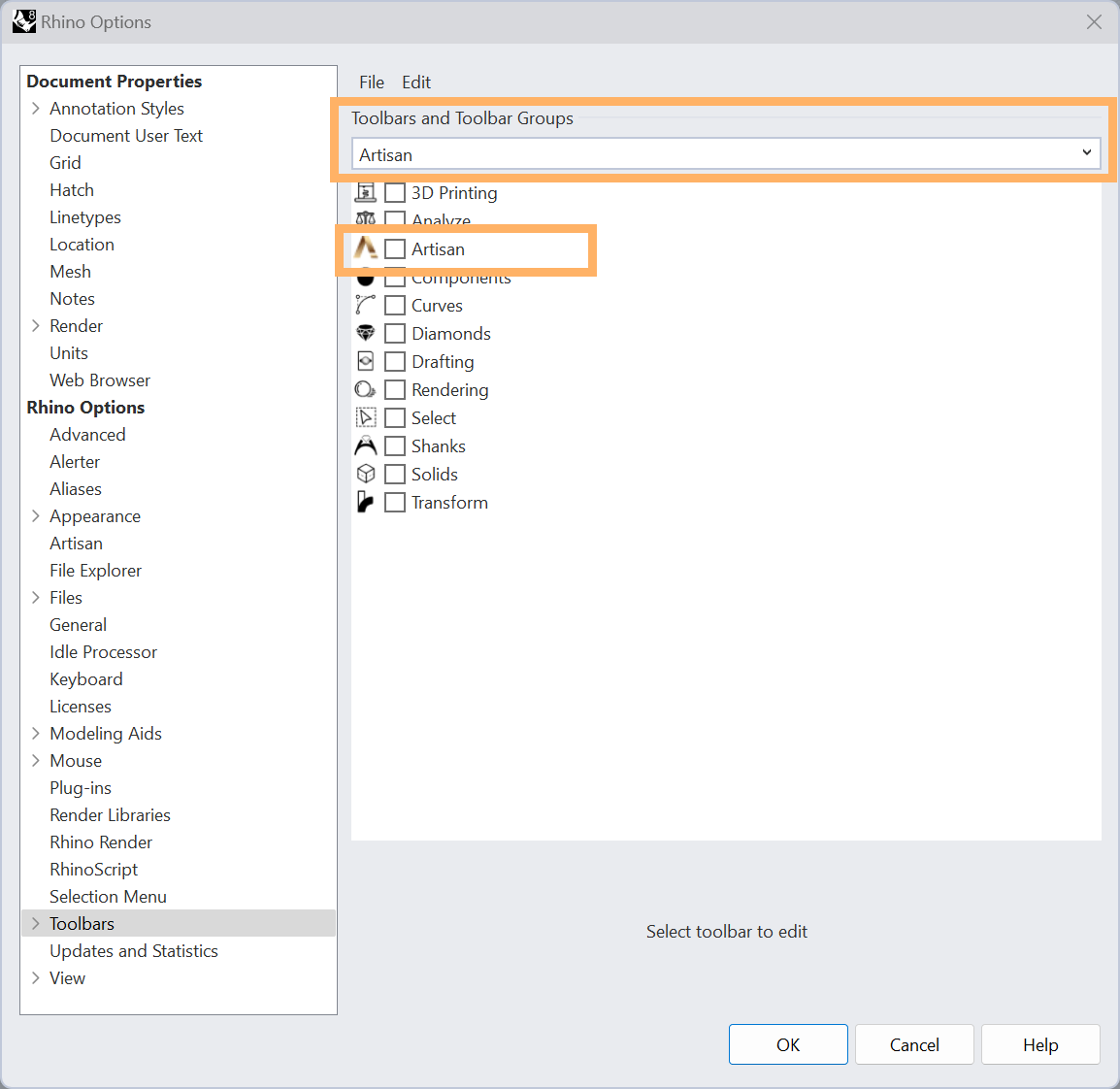Click the Shanks ring icon
Viewport: 1120px width, 1089px height.
(365, 445)
